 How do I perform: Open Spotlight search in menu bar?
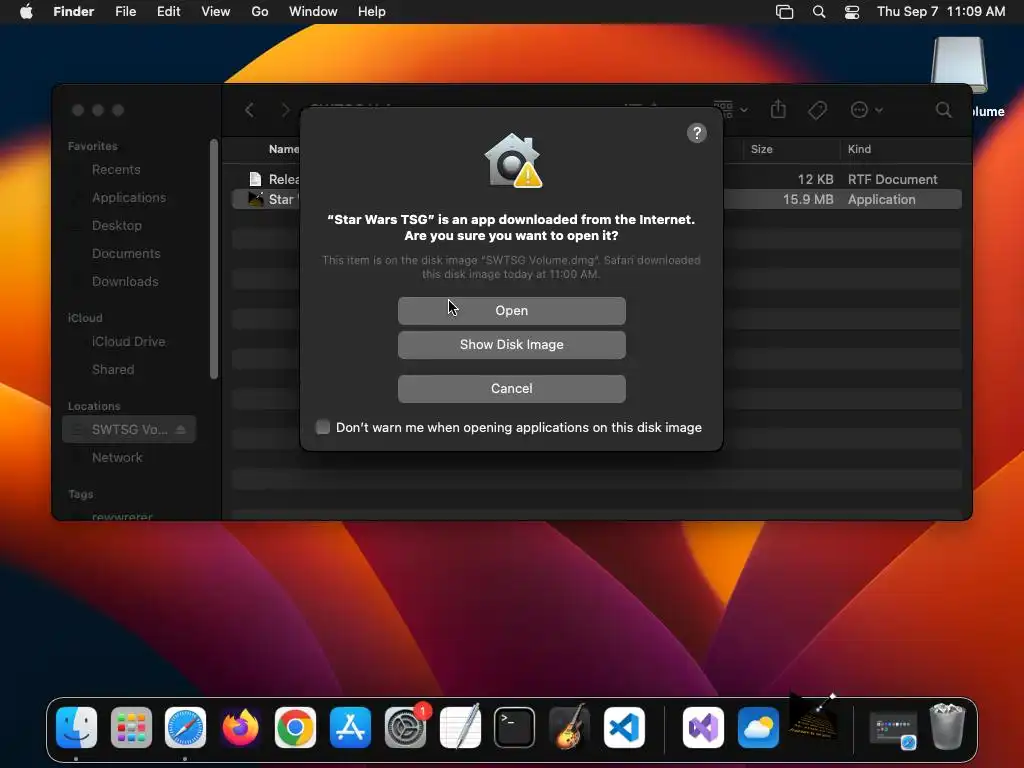point(818,12)
